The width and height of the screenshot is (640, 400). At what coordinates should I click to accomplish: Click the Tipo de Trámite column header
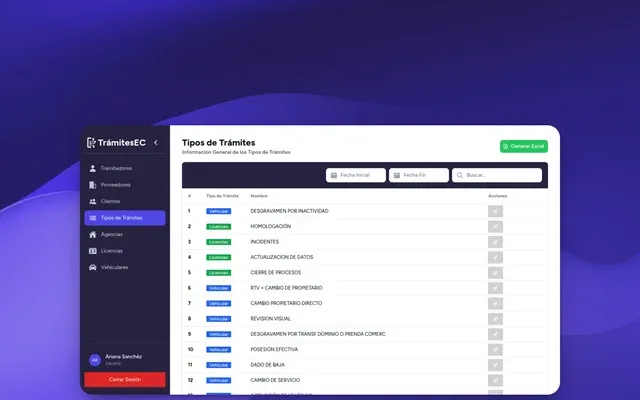click(x=222, y=196)
